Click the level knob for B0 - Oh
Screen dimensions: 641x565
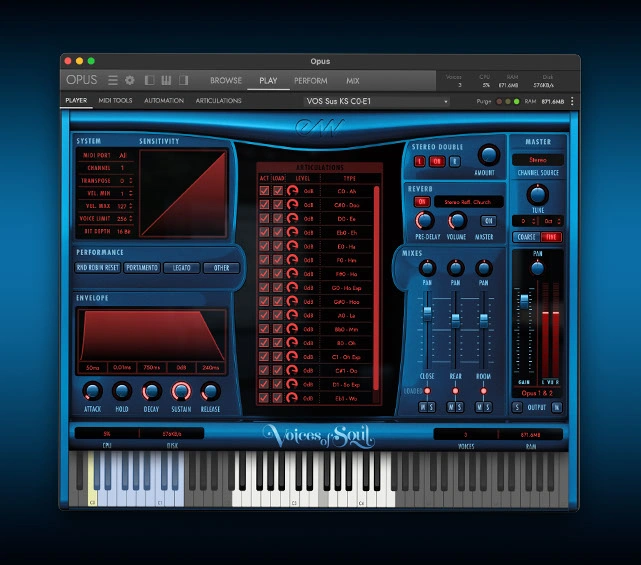pyautogui.click(x=292, y=343)
